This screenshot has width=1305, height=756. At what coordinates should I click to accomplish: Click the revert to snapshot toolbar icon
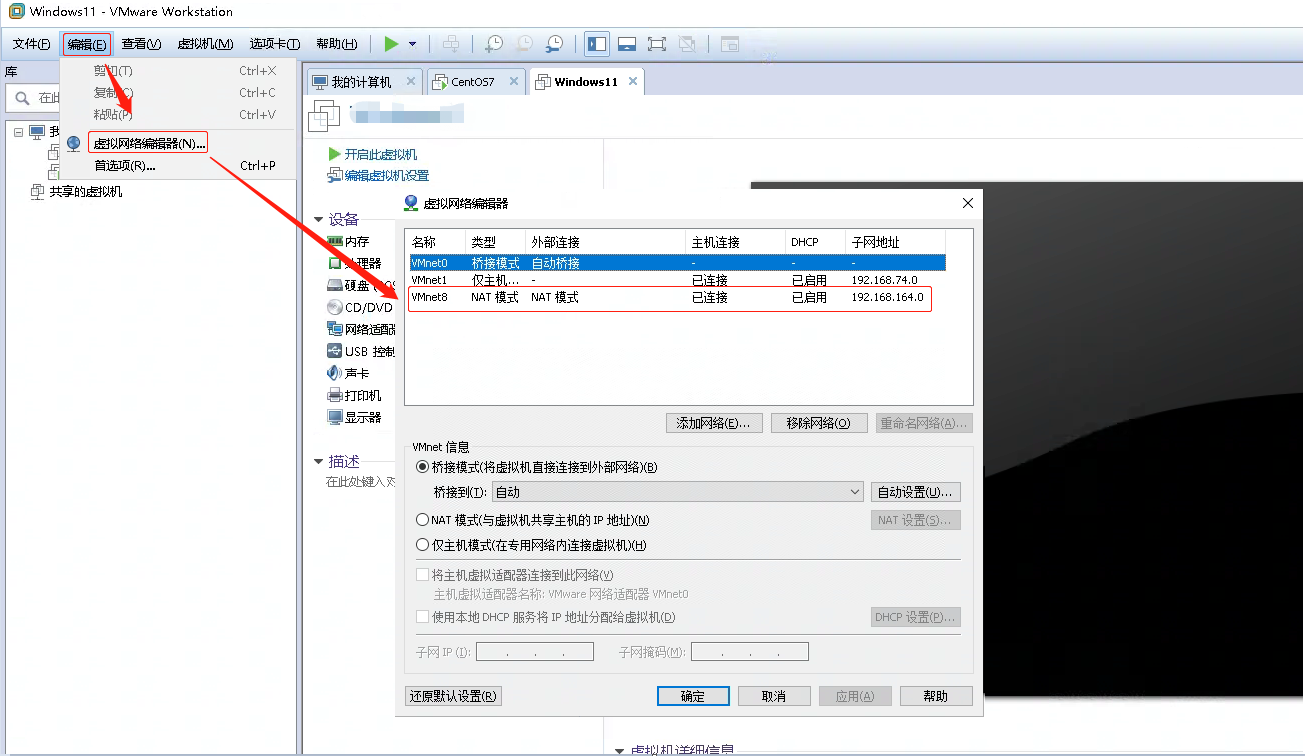pos(524,44)
